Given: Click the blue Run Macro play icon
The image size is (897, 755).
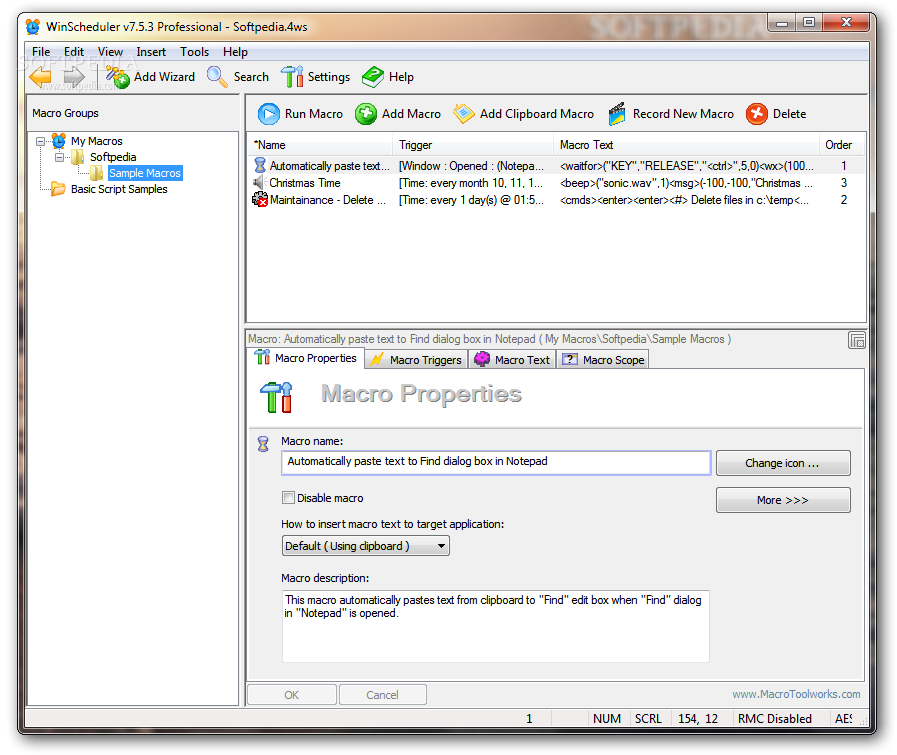Looking at the screenshot, I should point(268,114).
